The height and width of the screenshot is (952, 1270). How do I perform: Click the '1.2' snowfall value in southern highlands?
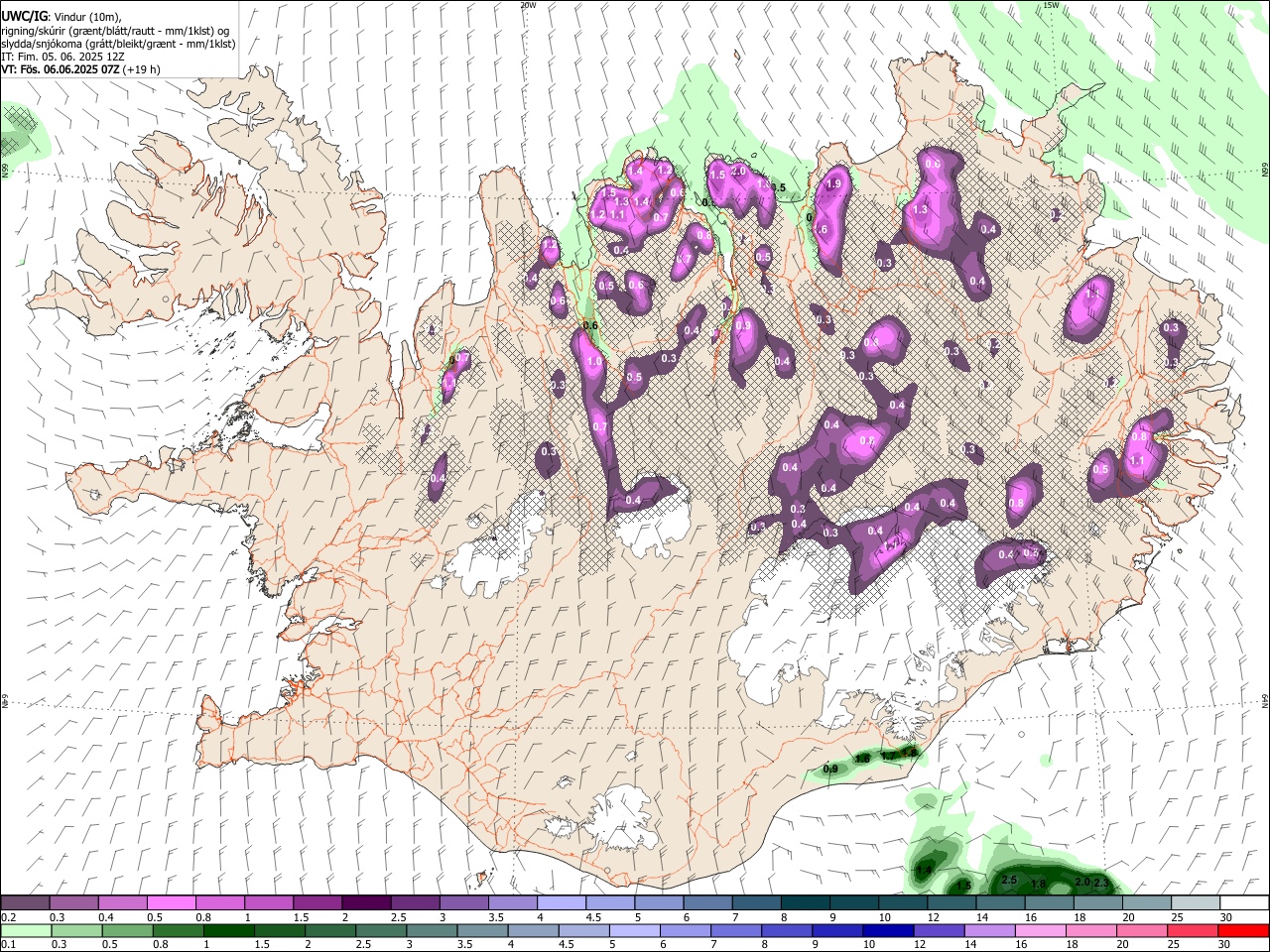[x=893, y=543]
